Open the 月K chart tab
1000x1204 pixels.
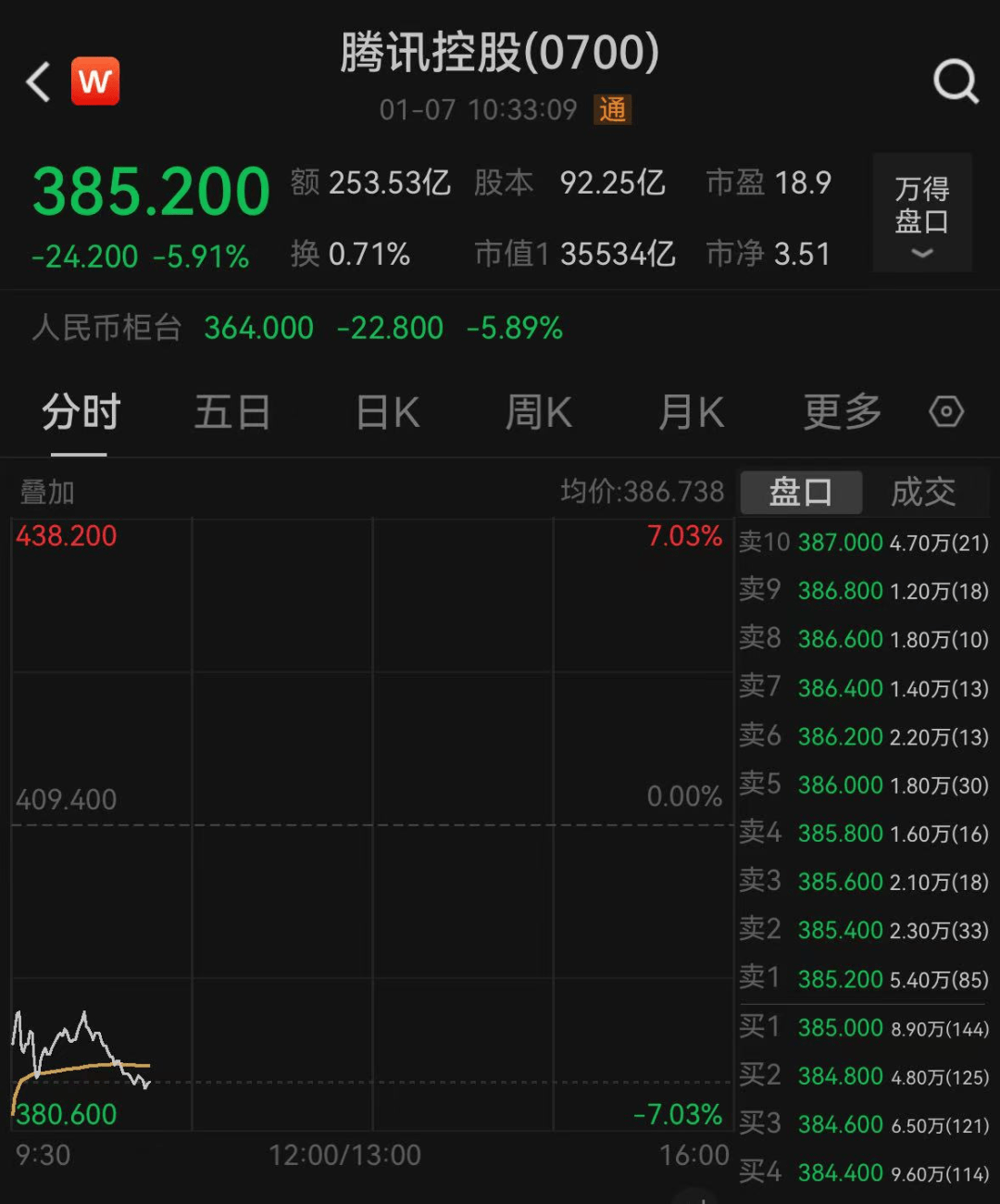[x=691, y=412]
